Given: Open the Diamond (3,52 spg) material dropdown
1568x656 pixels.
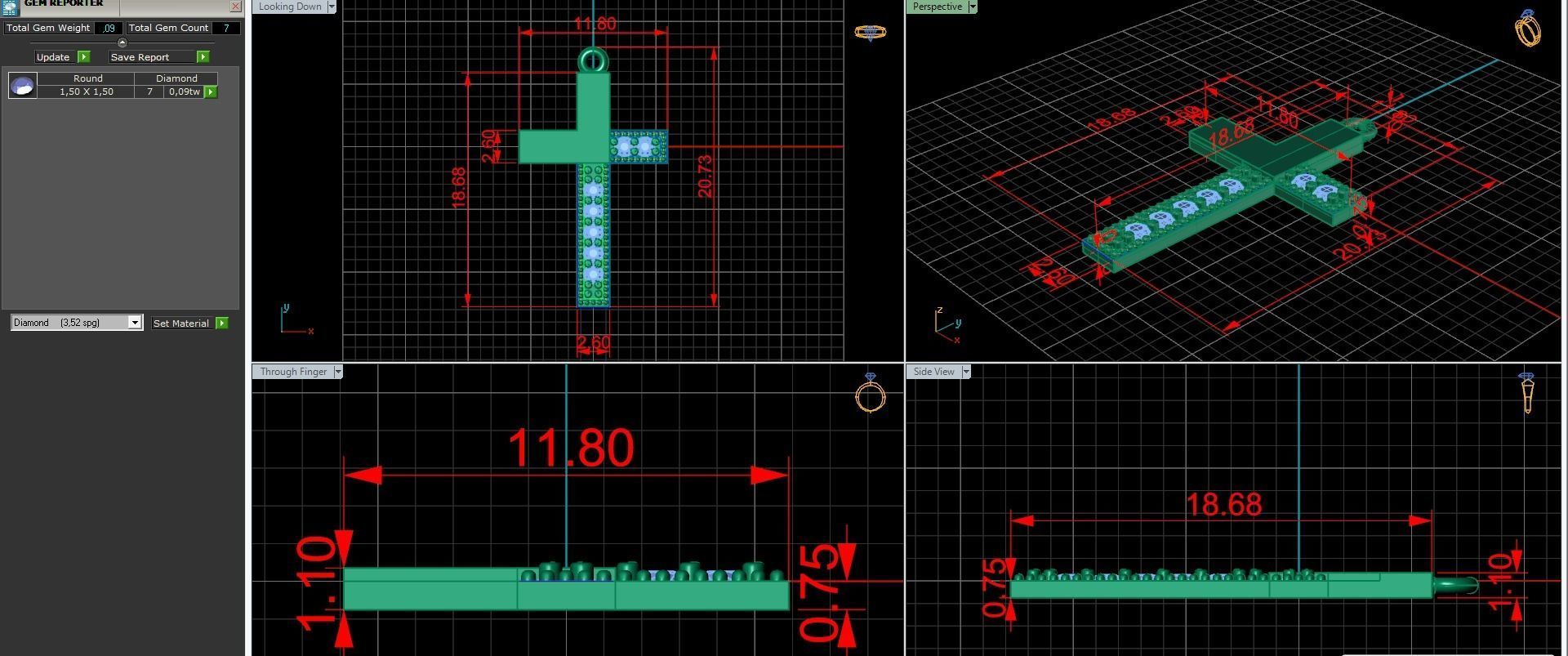Looking at the screenshot, I should (135, 323).
